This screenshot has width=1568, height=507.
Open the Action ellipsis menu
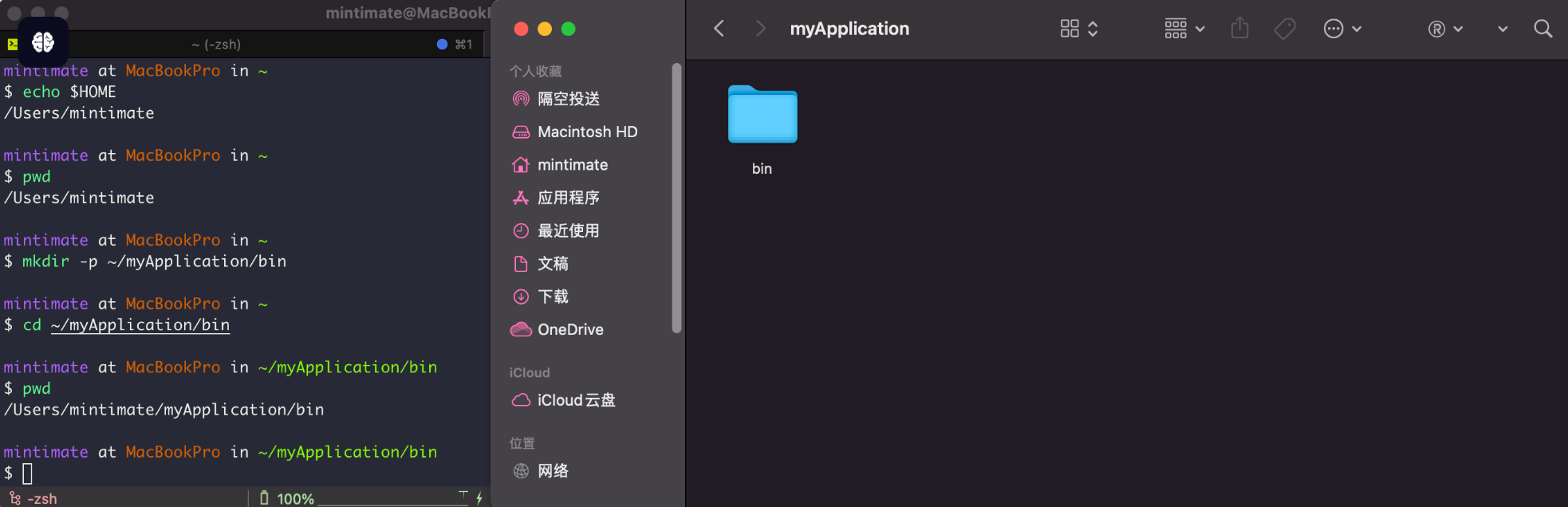click(x=1342, y=29)
